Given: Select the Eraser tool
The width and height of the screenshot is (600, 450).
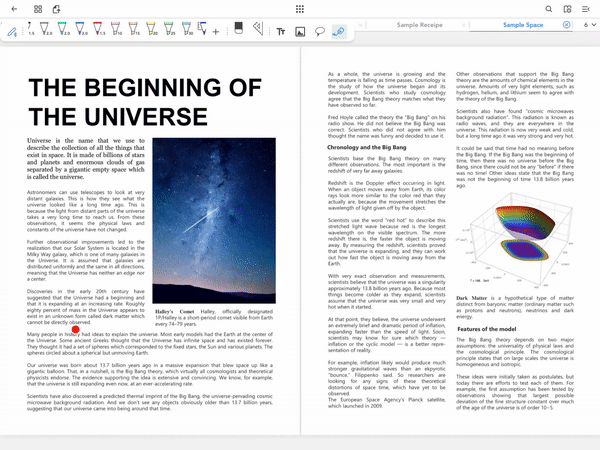Looking at the screenshot, I should (x=238, y=28).
